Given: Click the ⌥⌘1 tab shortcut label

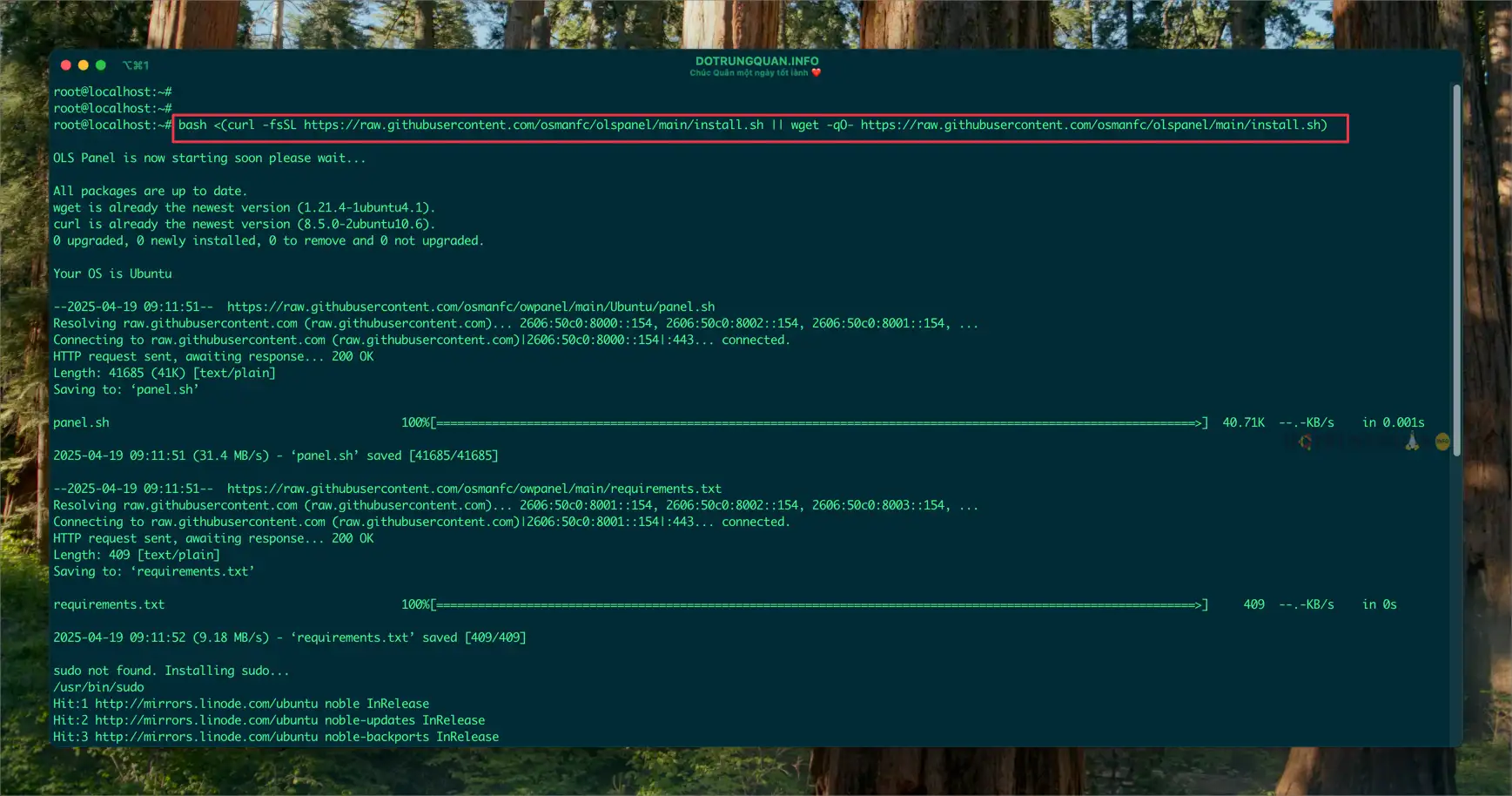Looking at the screenshot, I should click(136, 65).
